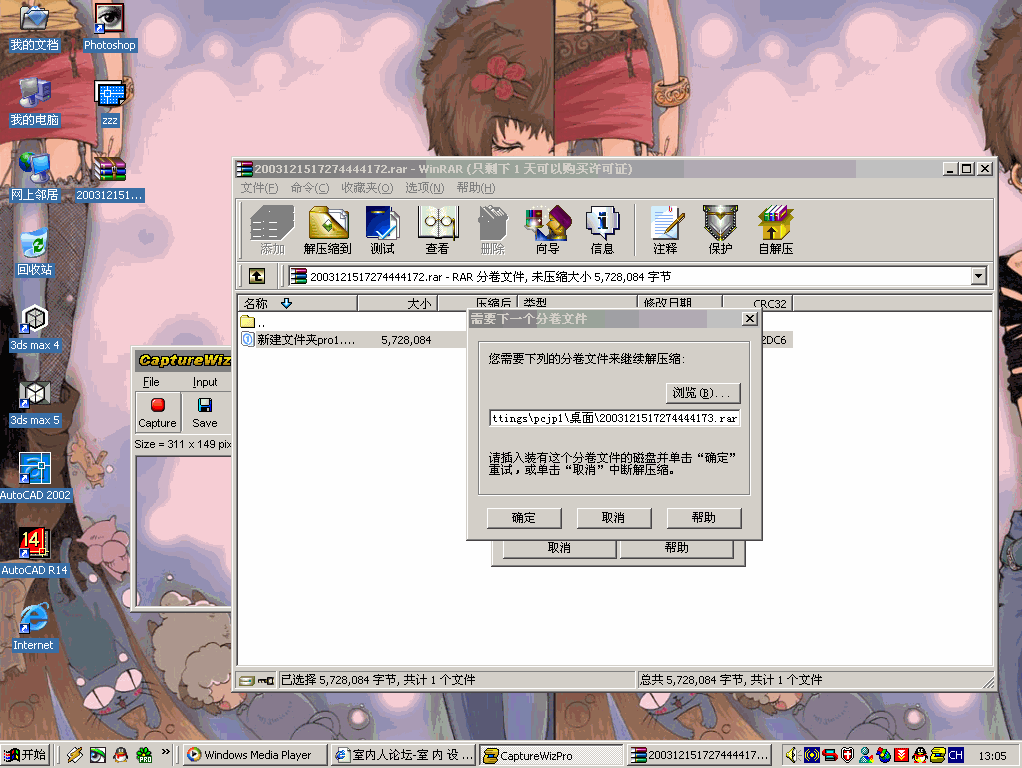Click the 添加 (Add) toolbar icon
This screenshot has width=1022, height=768.
click(x=272, y=229)
